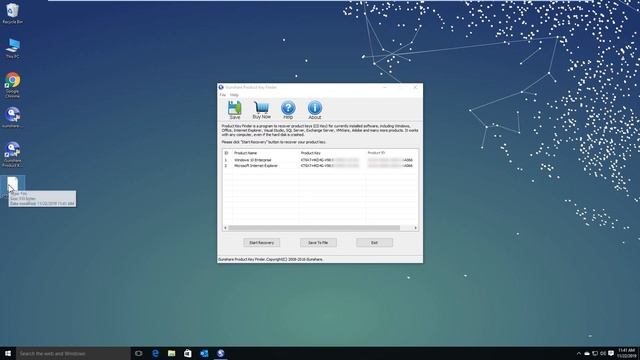Open the Outlook icon on the taskbar
This screenshot has width=640, height=360.
click(x=204, y=353)
